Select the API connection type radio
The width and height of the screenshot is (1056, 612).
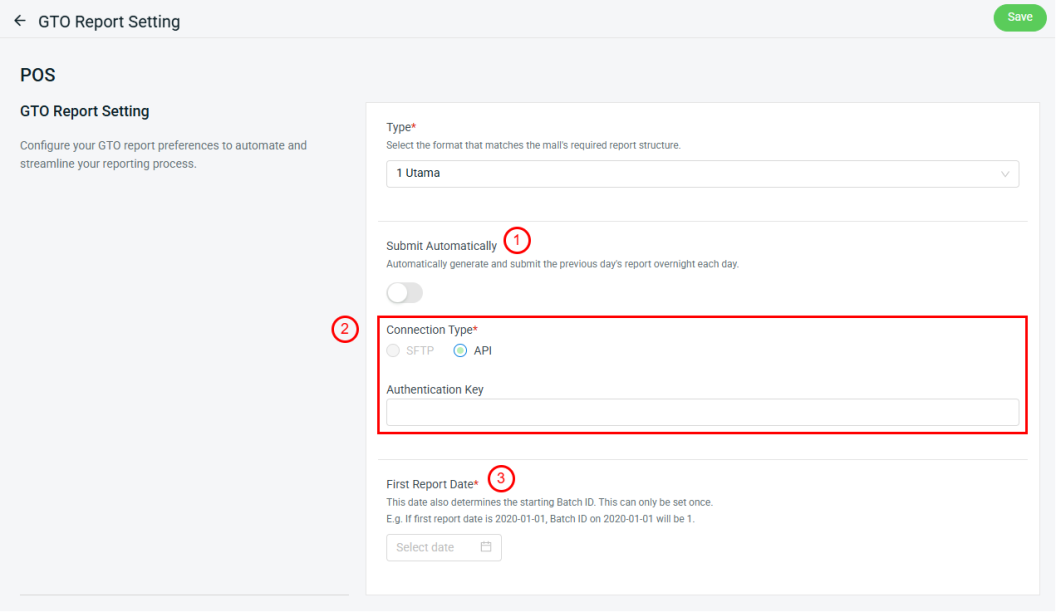click(460, 351)
